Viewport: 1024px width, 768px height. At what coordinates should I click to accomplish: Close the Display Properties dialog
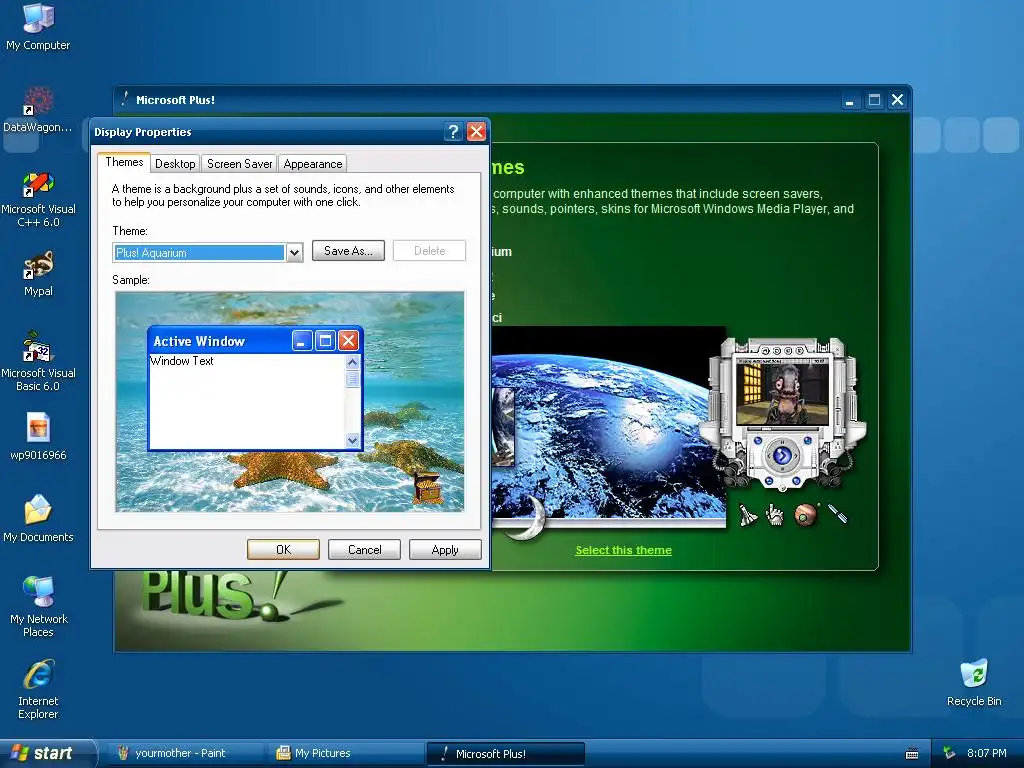click(x=477, y=132)
